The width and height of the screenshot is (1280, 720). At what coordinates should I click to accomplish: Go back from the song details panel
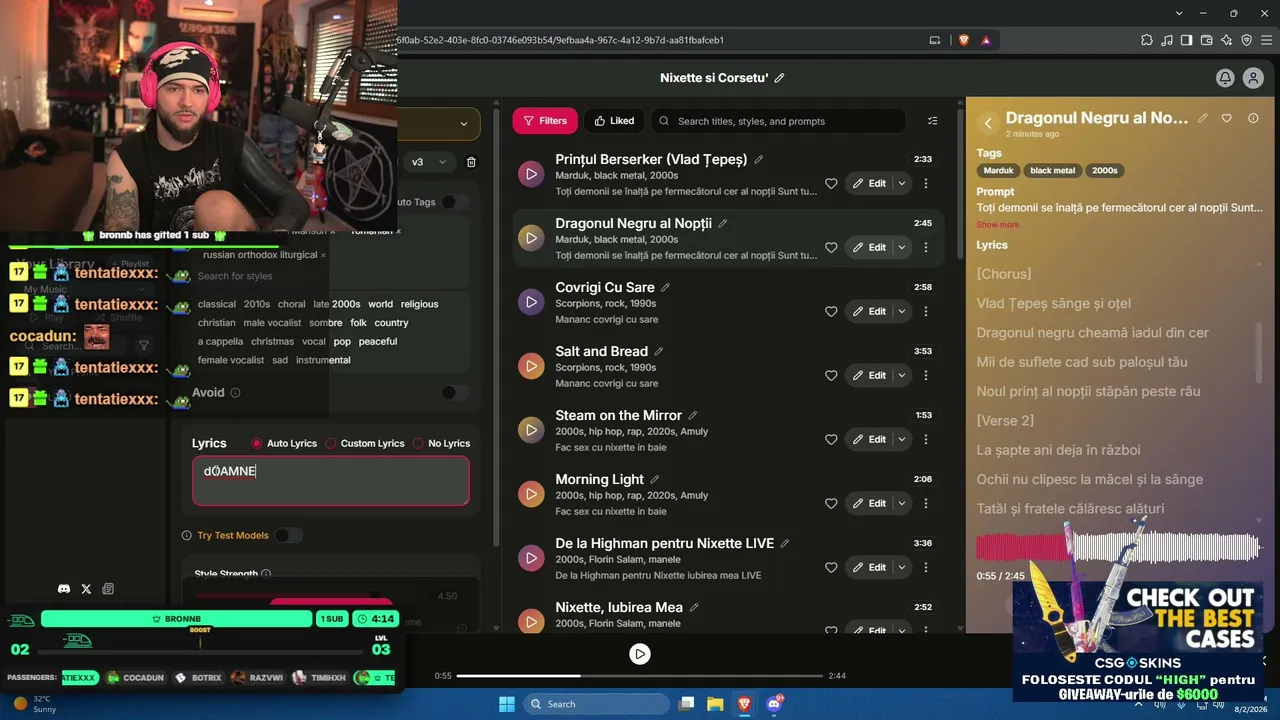[988, 123]
